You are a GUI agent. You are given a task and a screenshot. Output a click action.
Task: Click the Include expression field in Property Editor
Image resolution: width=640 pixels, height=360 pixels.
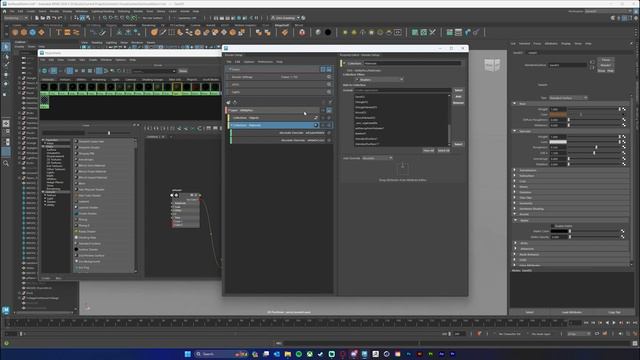point(402,90)
